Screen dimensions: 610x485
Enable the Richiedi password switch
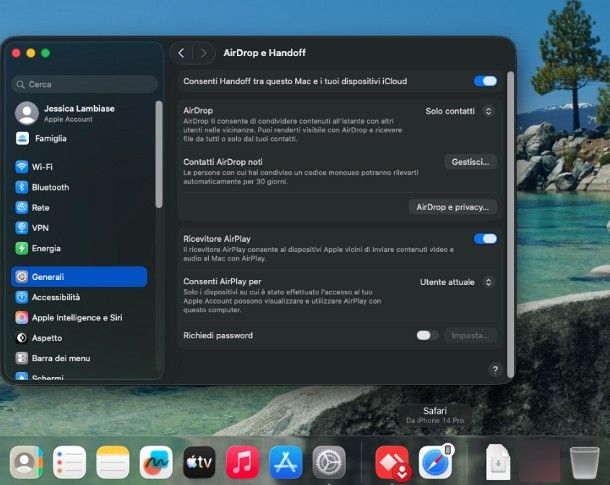click(x=427, y=335)
